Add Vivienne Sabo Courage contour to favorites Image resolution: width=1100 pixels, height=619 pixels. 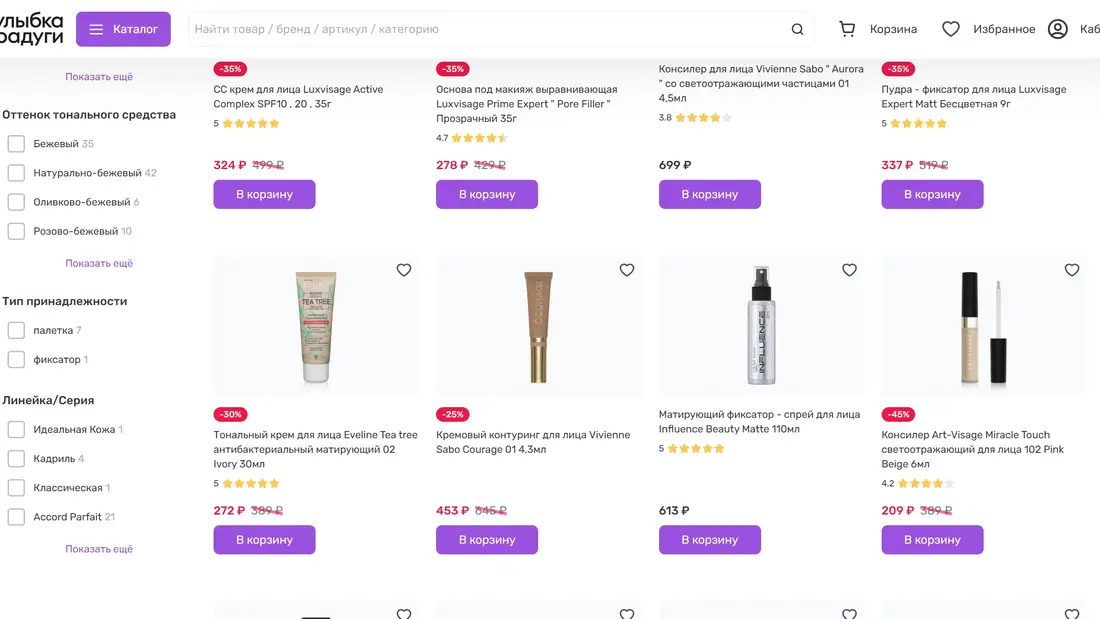click(x=627, y=270)
